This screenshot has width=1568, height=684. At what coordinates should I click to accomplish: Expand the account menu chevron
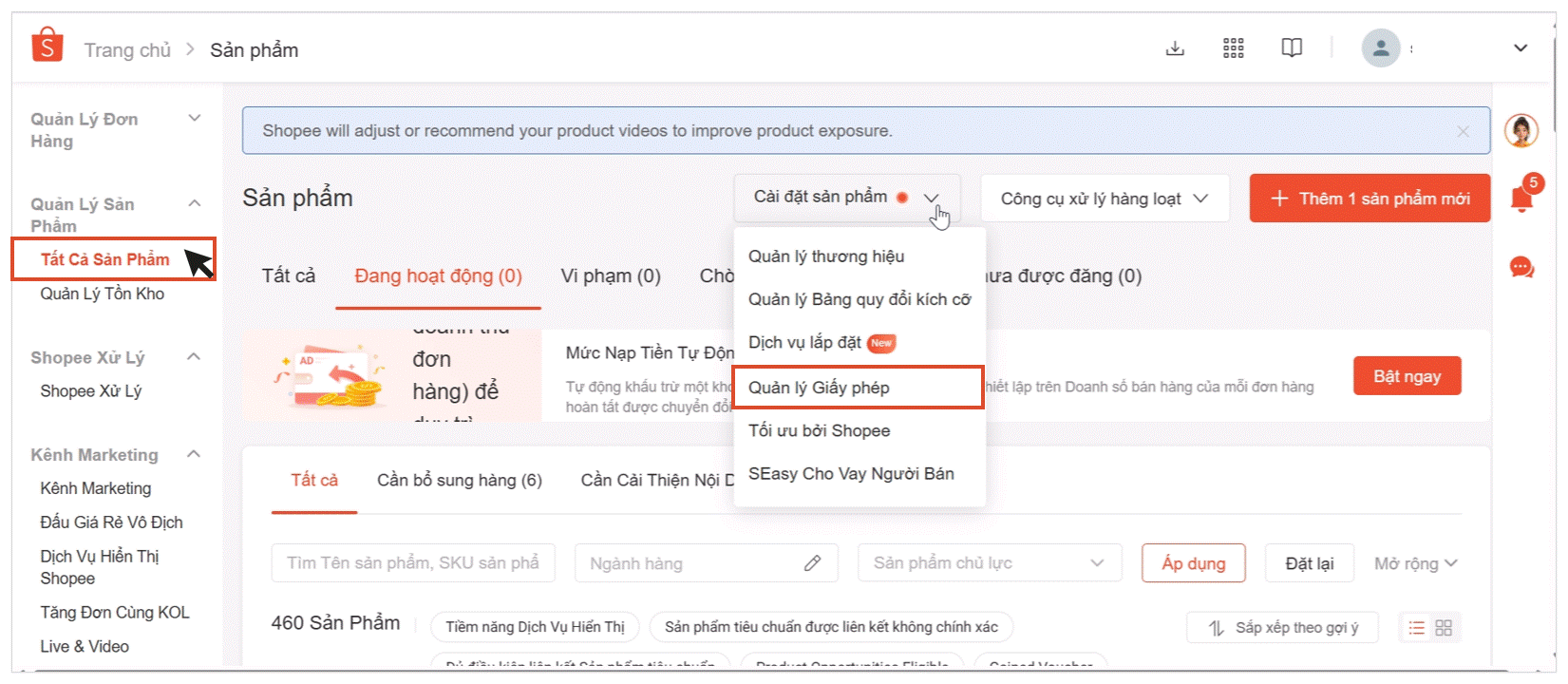tap(1521, 48)
